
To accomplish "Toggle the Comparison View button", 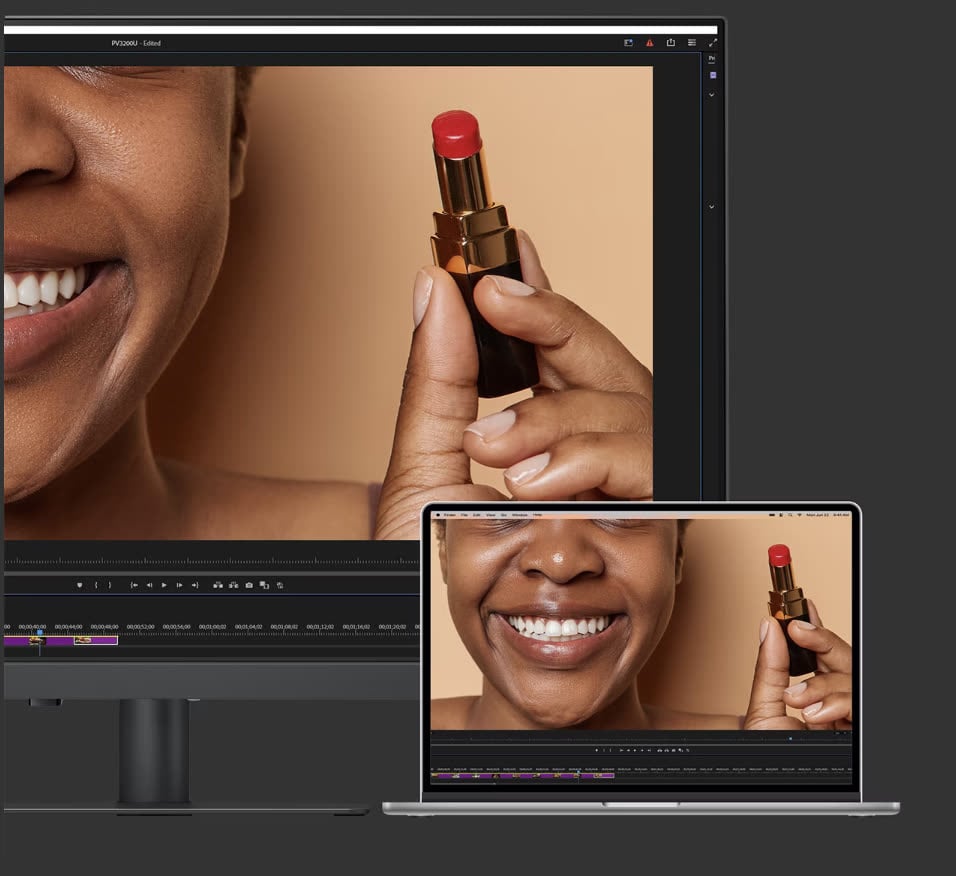I will pos(264,585).
